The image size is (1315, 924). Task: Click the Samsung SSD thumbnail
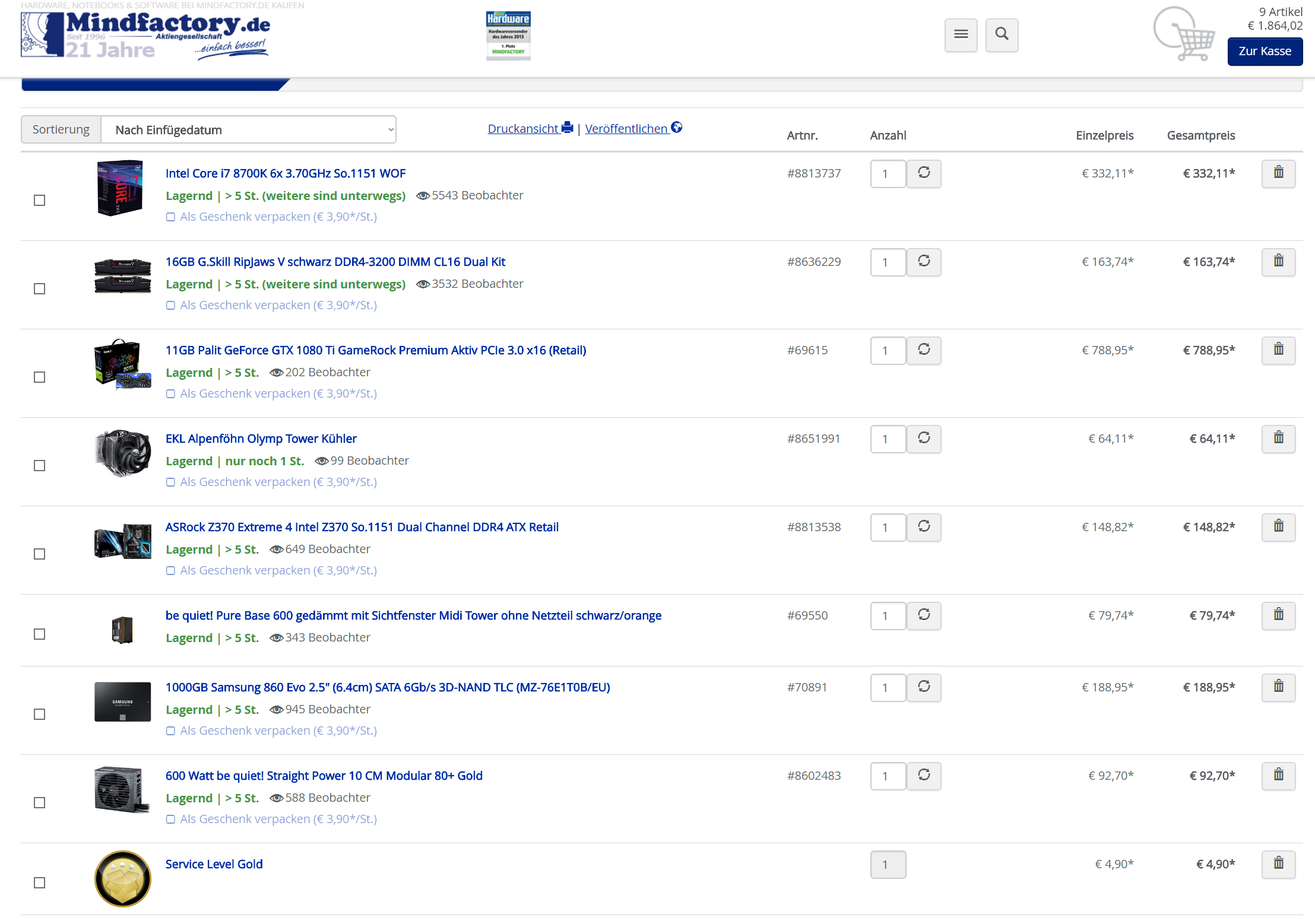pyautogui.click(x=123, y=701)
